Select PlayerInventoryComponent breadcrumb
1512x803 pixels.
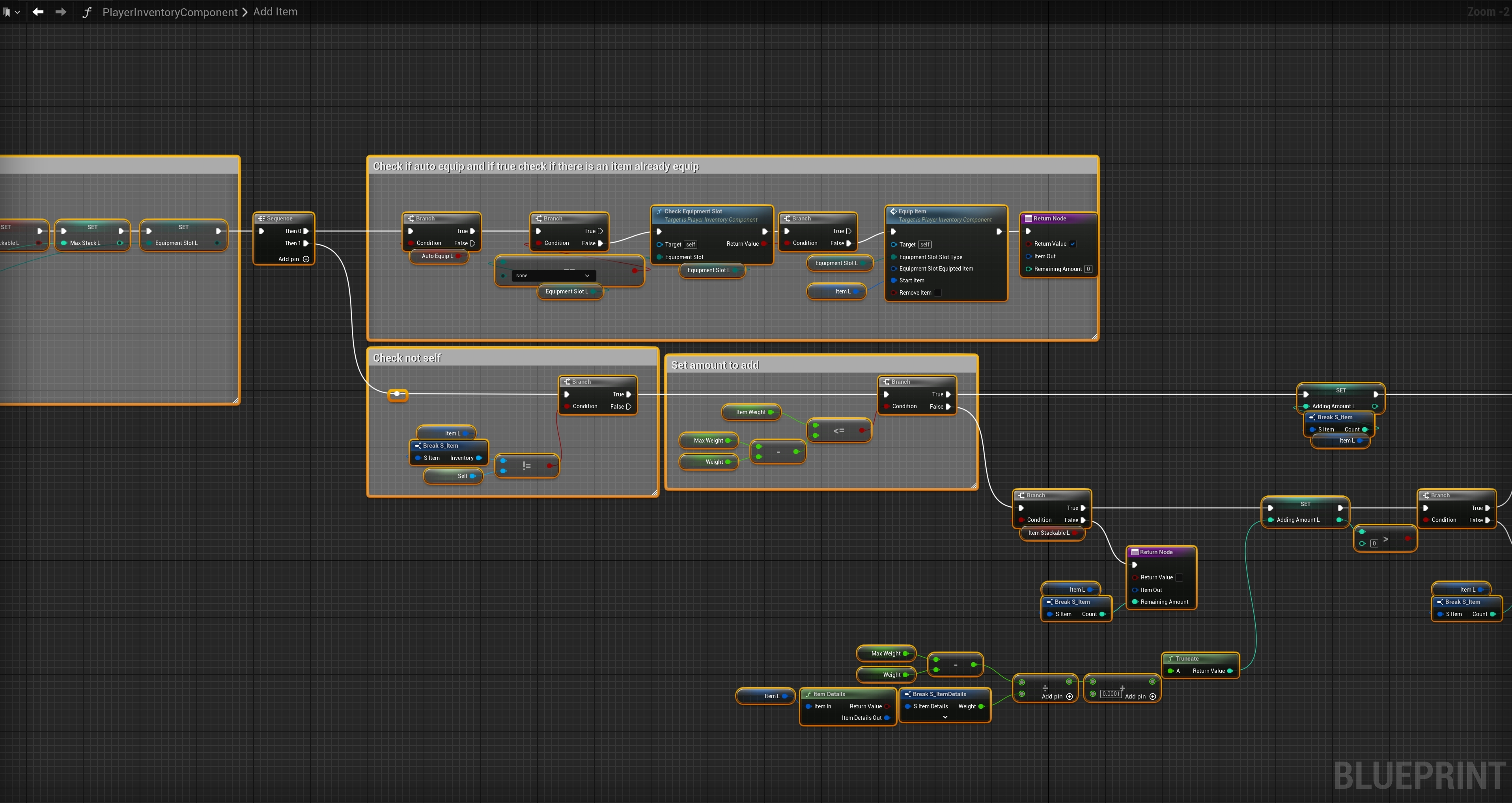click(170, 12)
